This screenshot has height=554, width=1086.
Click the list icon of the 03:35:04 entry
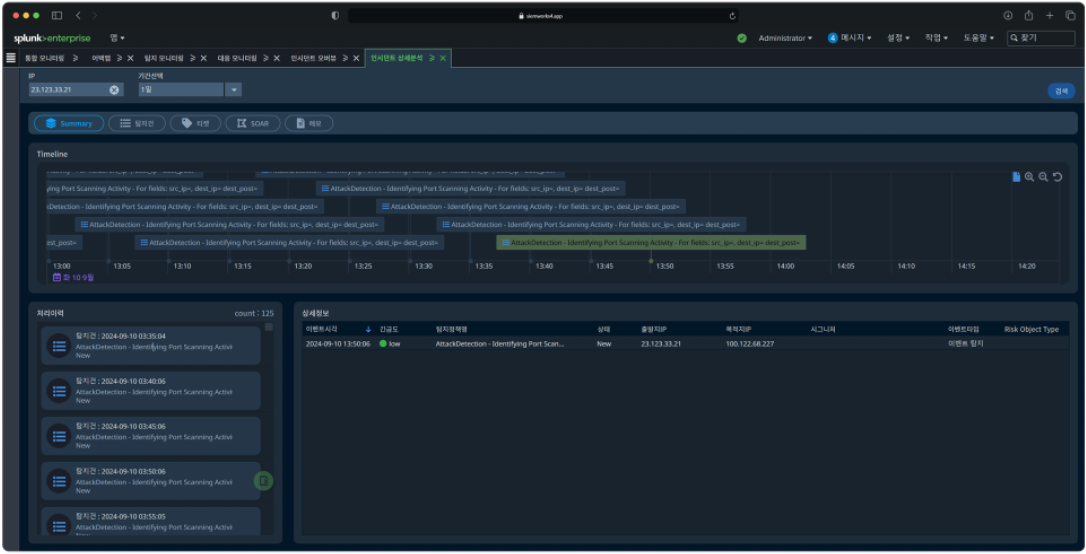(59, 346)
